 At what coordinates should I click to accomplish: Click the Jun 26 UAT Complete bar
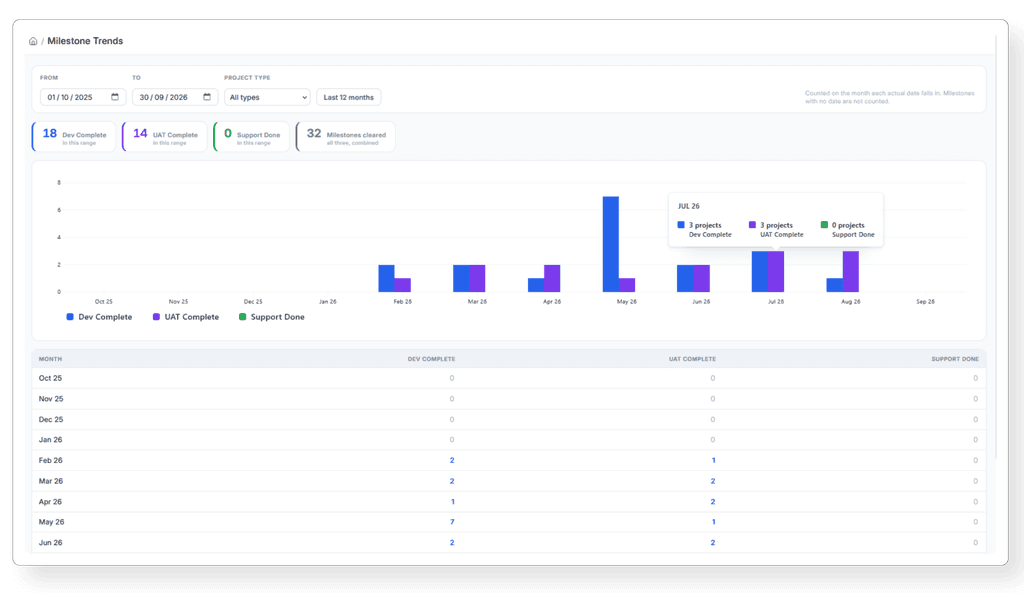(701, 278)
